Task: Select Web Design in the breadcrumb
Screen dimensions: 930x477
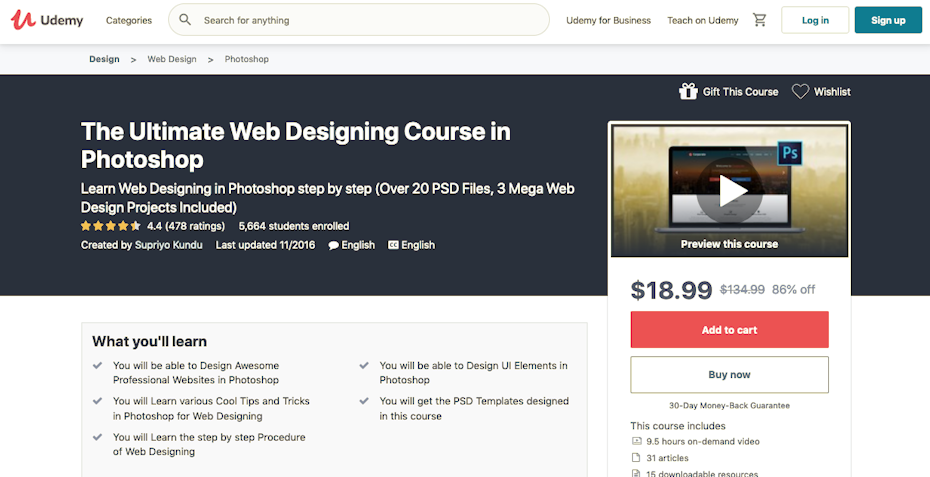Action: tap(172, 59)
